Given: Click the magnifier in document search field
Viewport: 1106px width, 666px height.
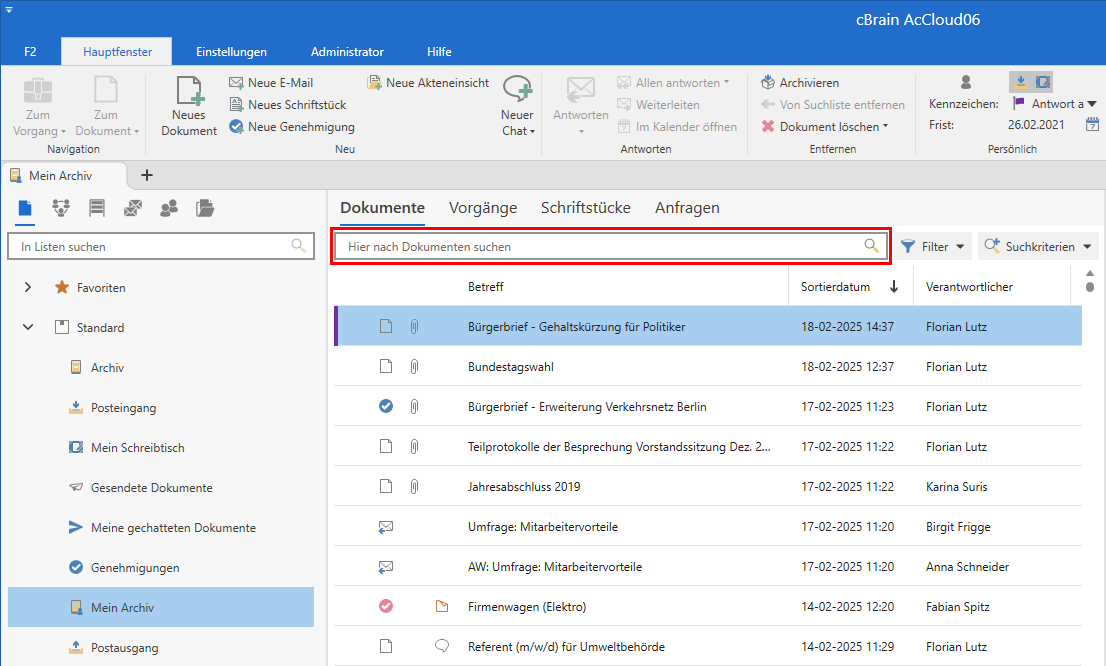Looking at the screenshot, I should click(872, 246).
